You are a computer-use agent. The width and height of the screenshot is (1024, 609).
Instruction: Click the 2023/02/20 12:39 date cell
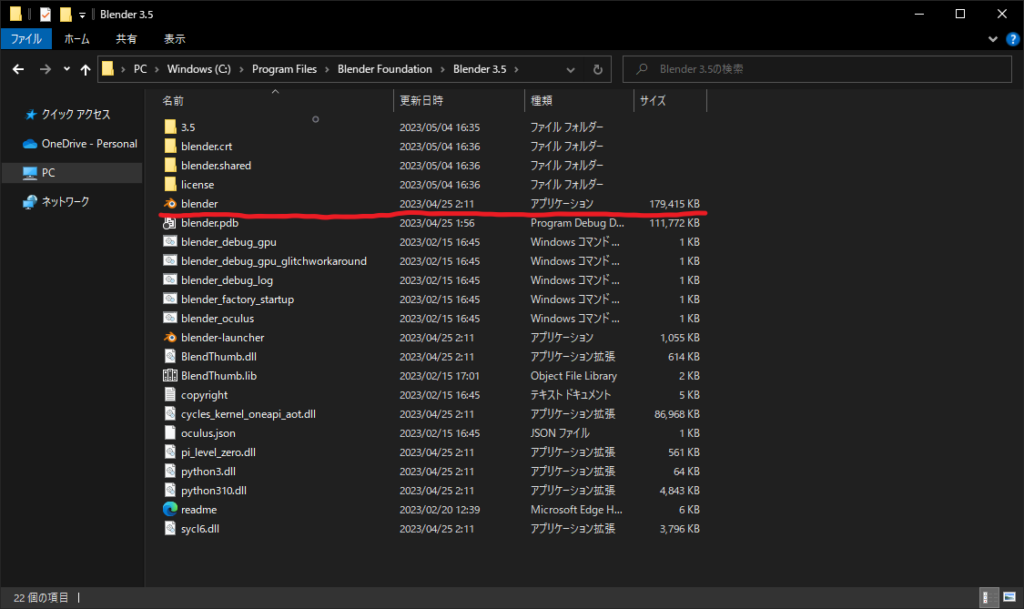point(440,510)
